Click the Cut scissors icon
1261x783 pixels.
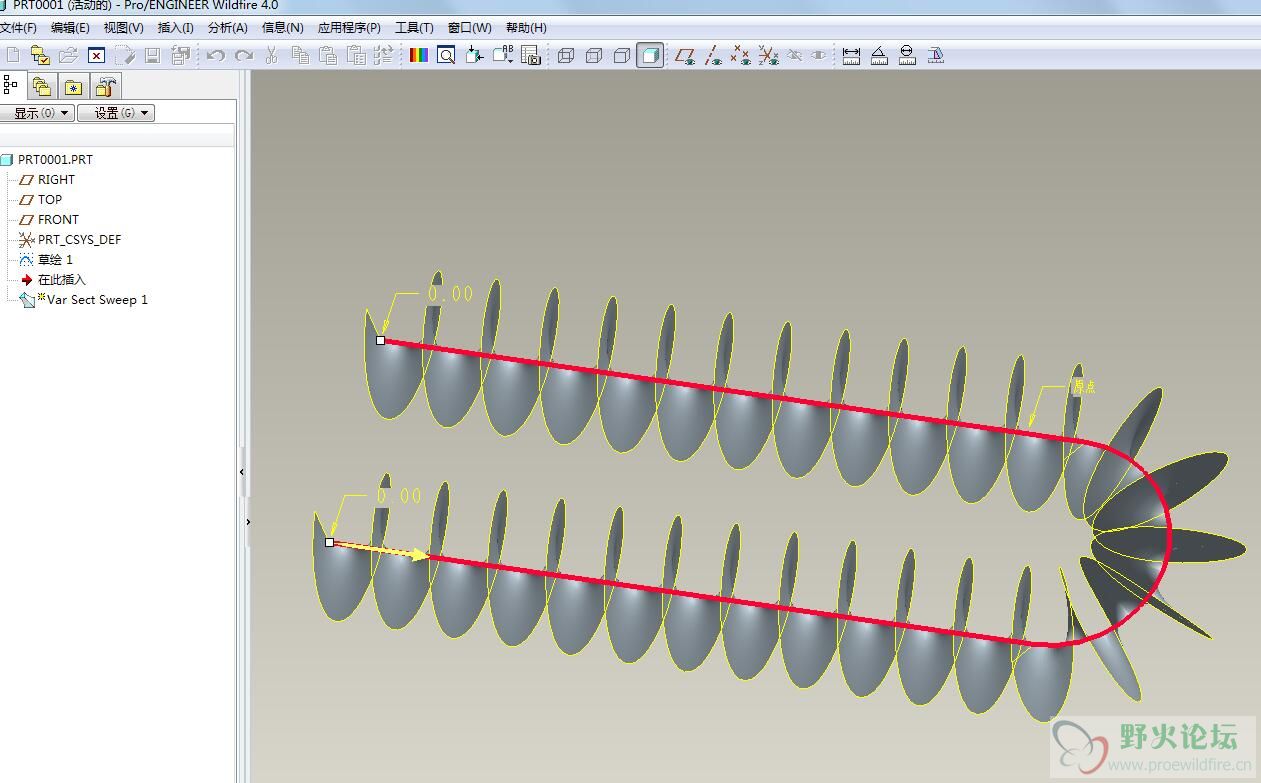(x=271, y=55)
